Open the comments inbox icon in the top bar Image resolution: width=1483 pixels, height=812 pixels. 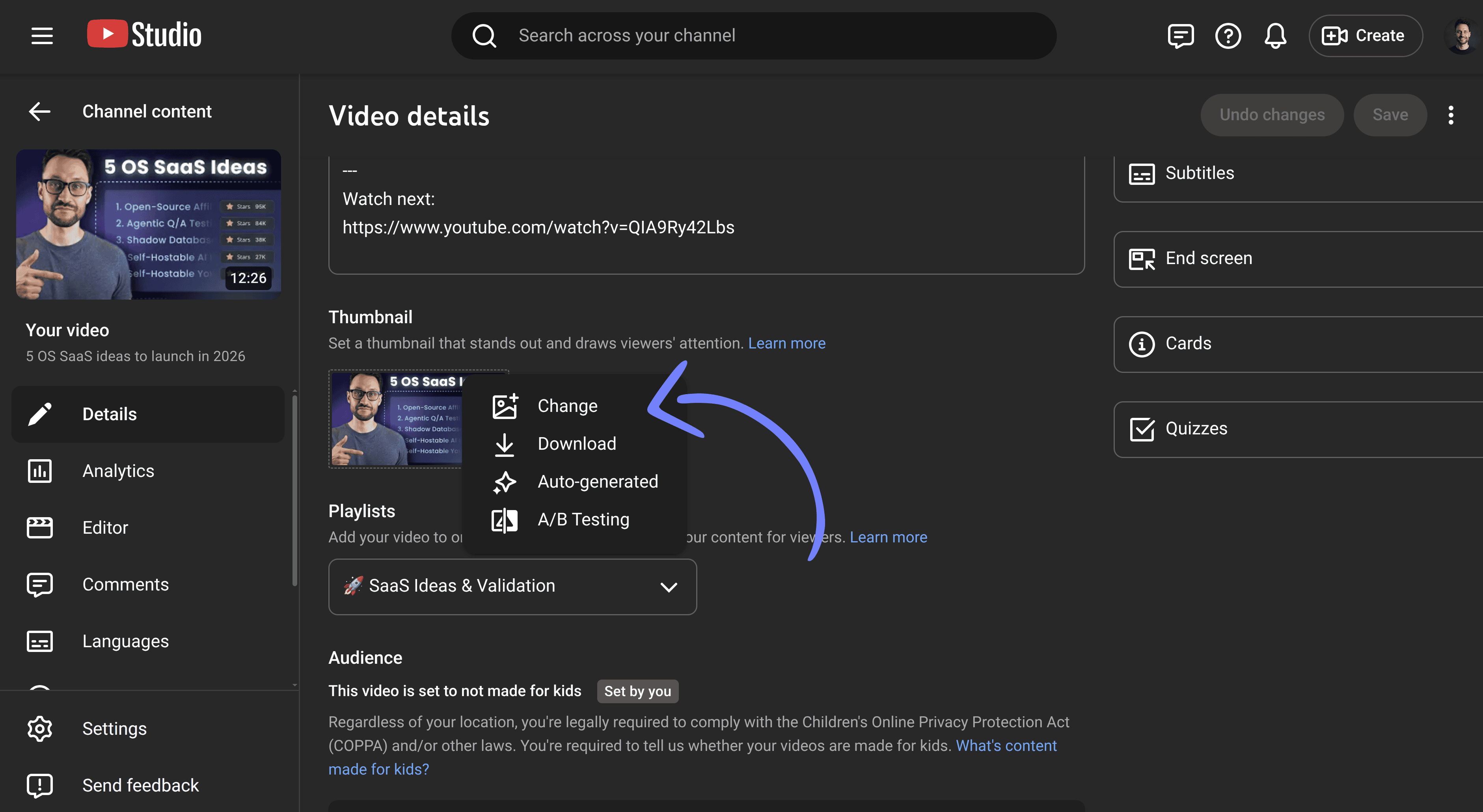[1181, 36]
